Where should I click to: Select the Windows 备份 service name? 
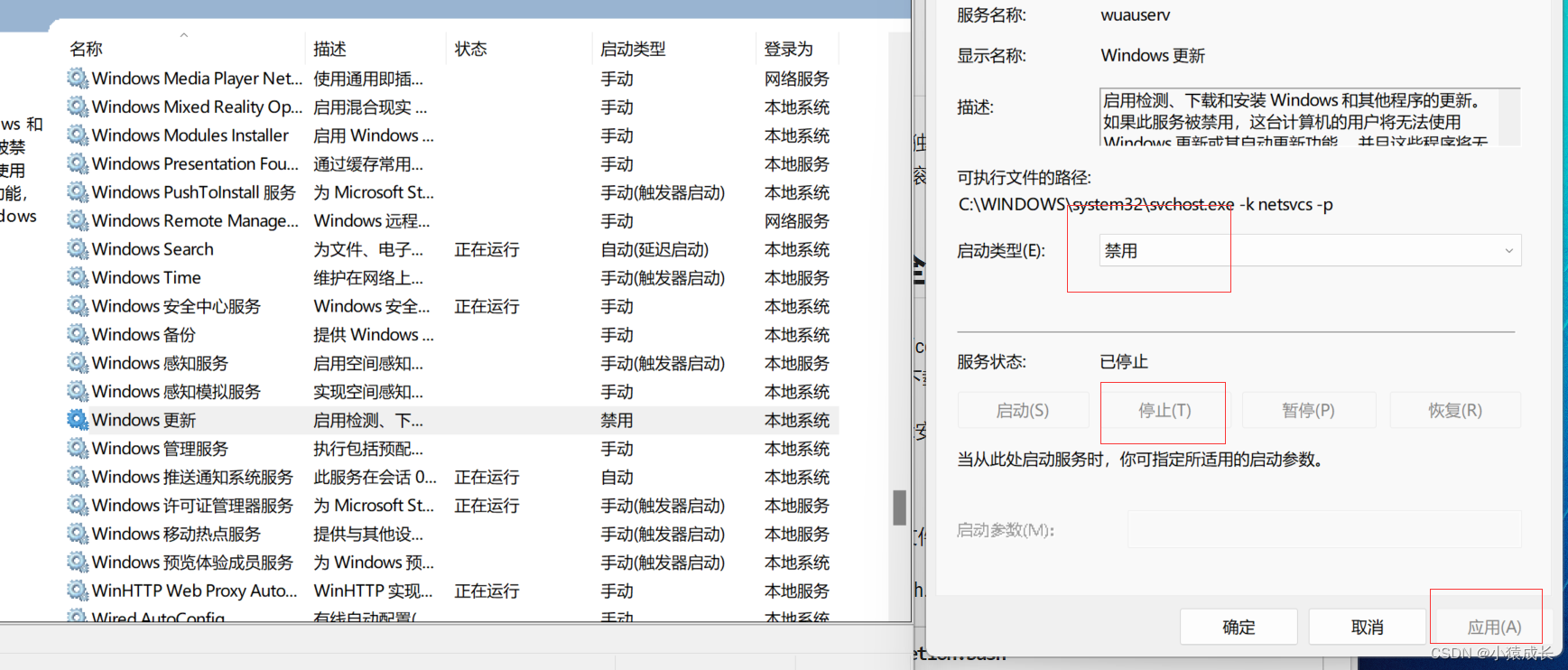144,334
